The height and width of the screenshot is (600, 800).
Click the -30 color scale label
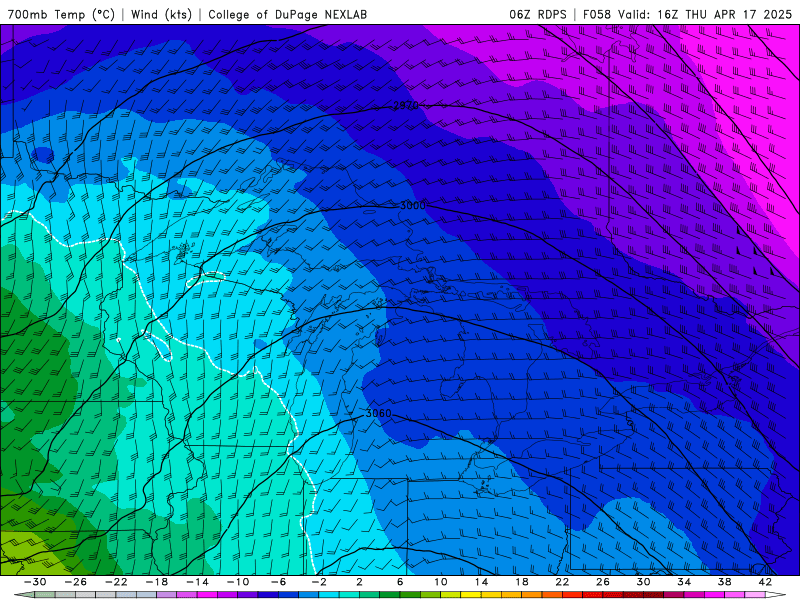coord(35,582)
